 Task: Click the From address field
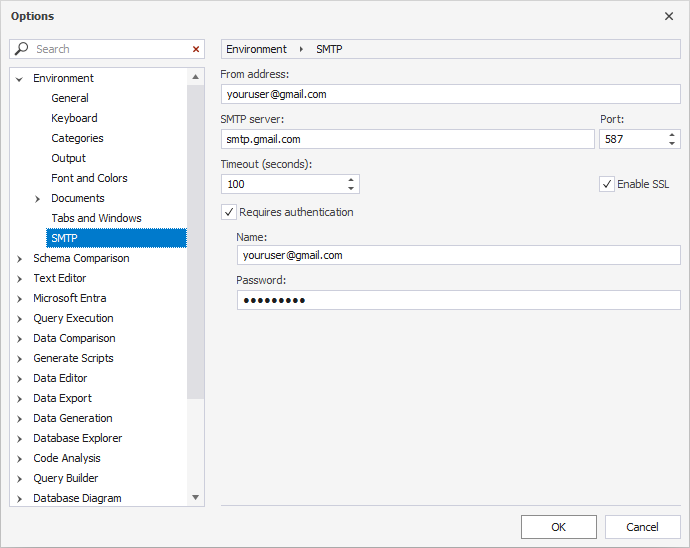point(451,94)
